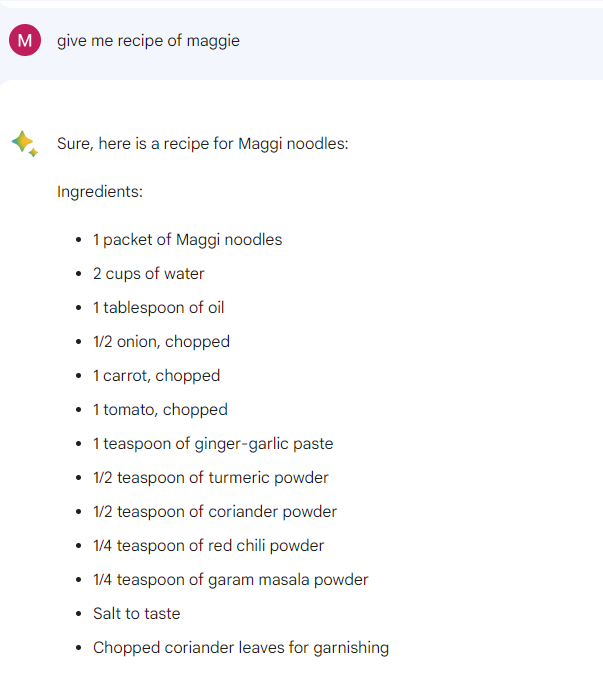The image size is (603, 685).
Task: Select '1 tomato, chopped' item
Action: pos(160,410)
